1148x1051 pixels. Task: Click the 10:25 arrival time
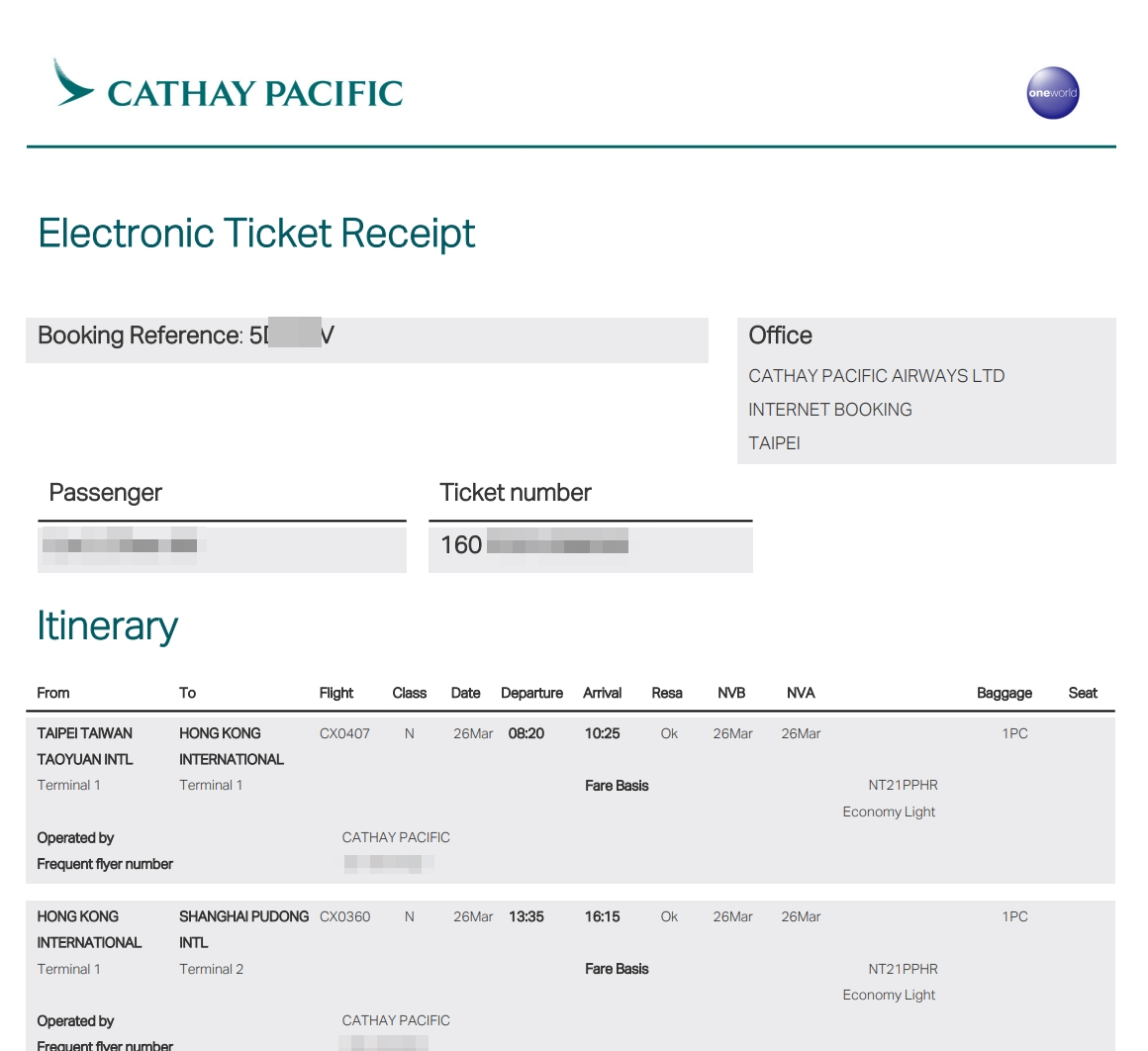[x=602, y=734]
